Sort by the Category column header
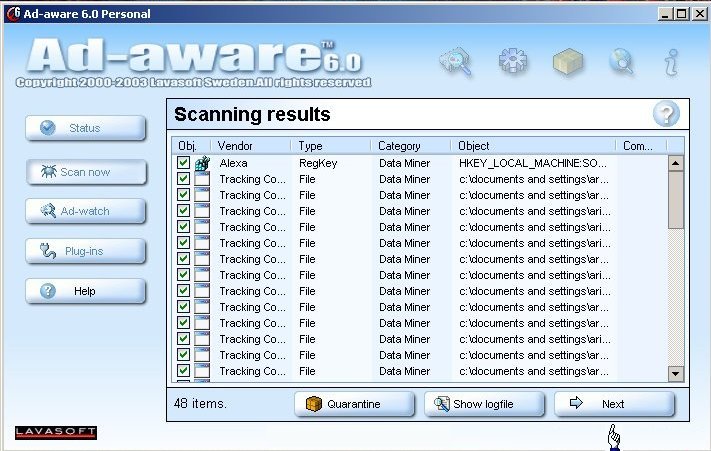This screenshot has width=711, height=451. pos(411,146)
